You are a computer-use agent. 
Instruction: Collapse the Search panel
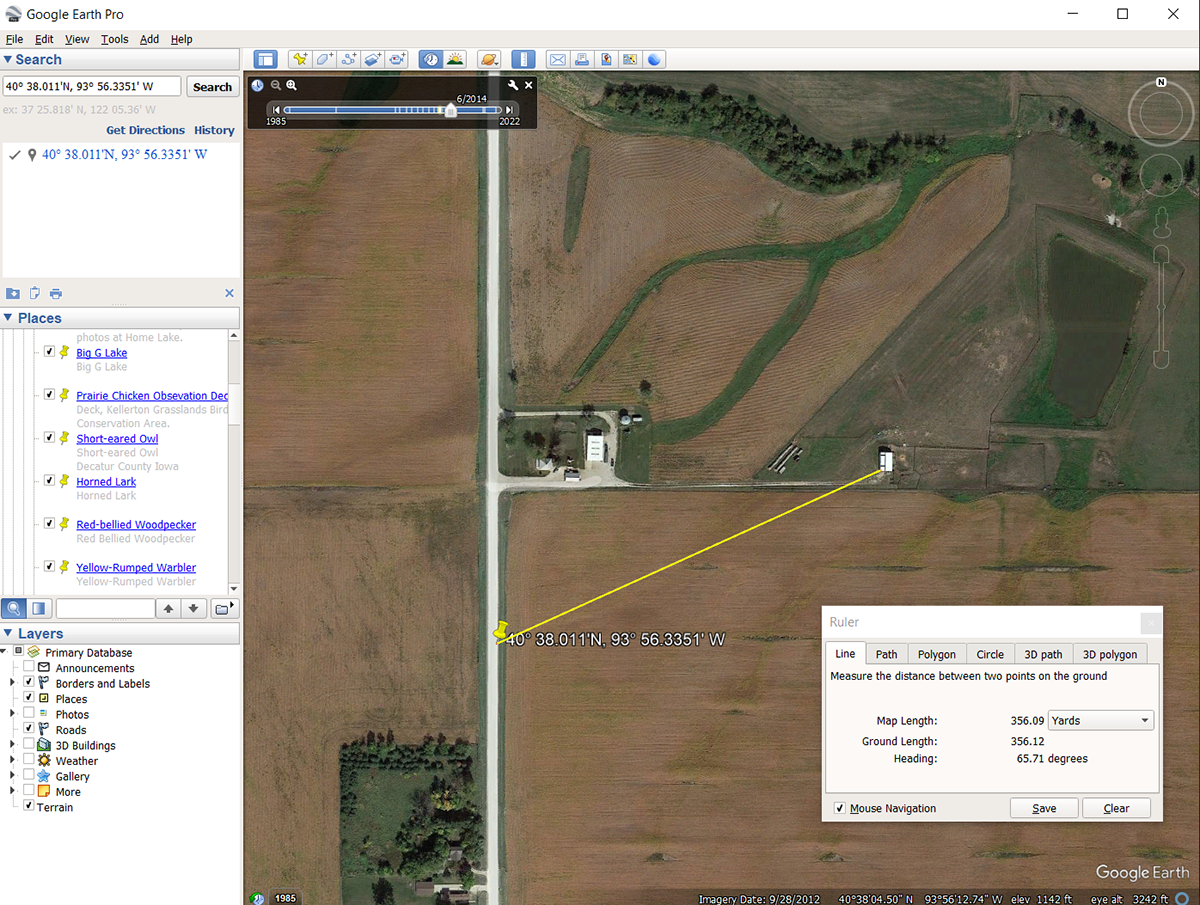click(x=8, y=60)
